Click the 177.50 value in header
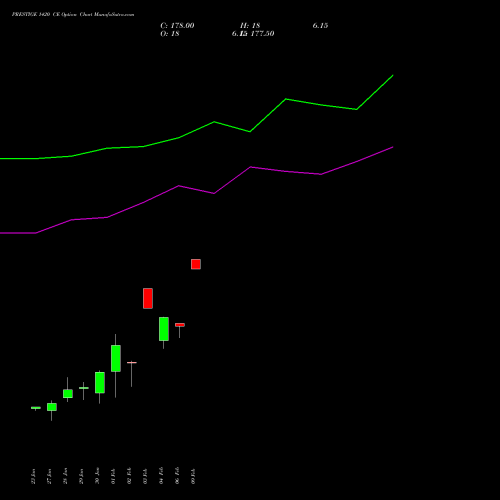500x500 pixels. tap(262, 34)
